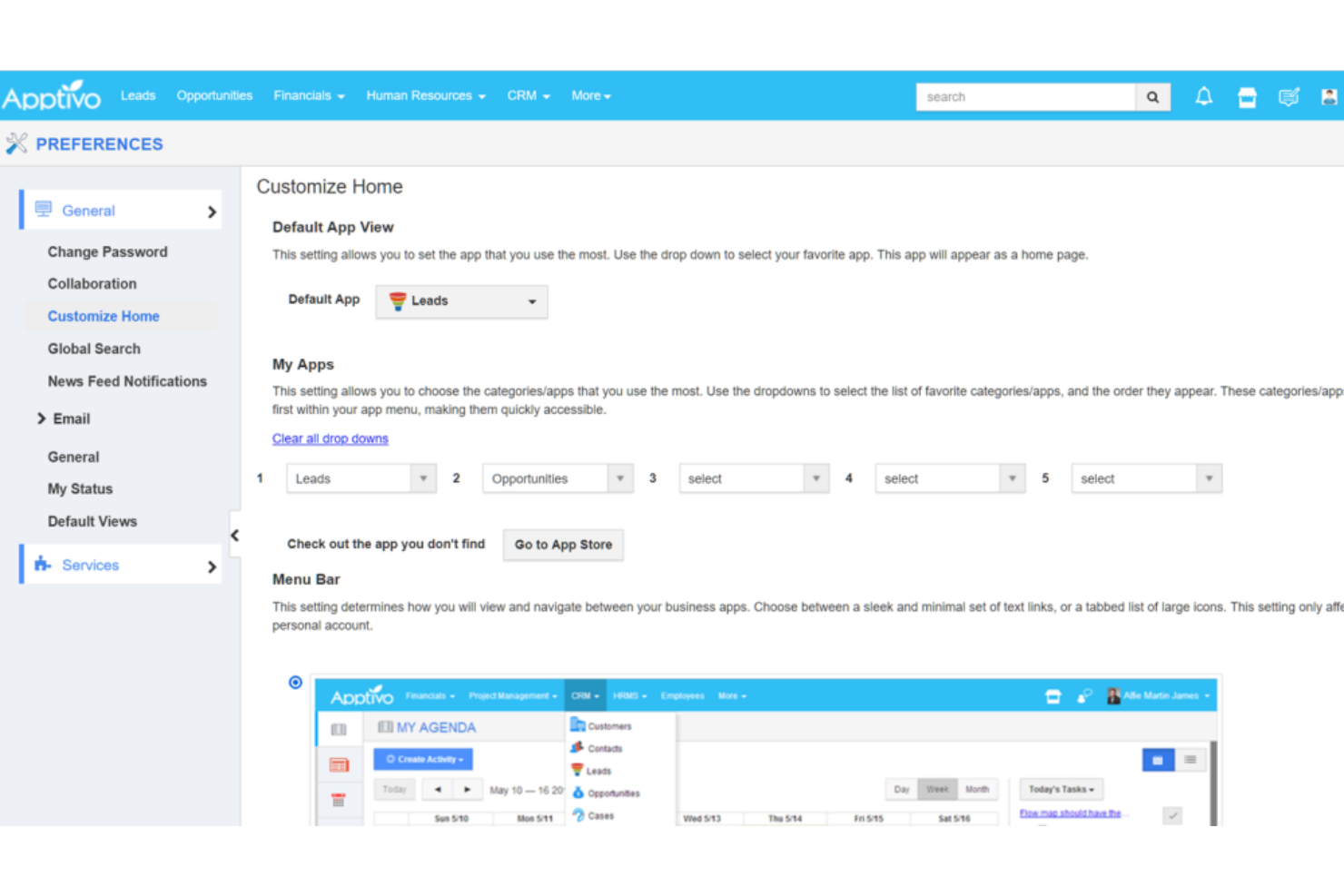This screenshot has width=1344, height=896.
Task: Open the notifications bell icon
Action: 1203,96
